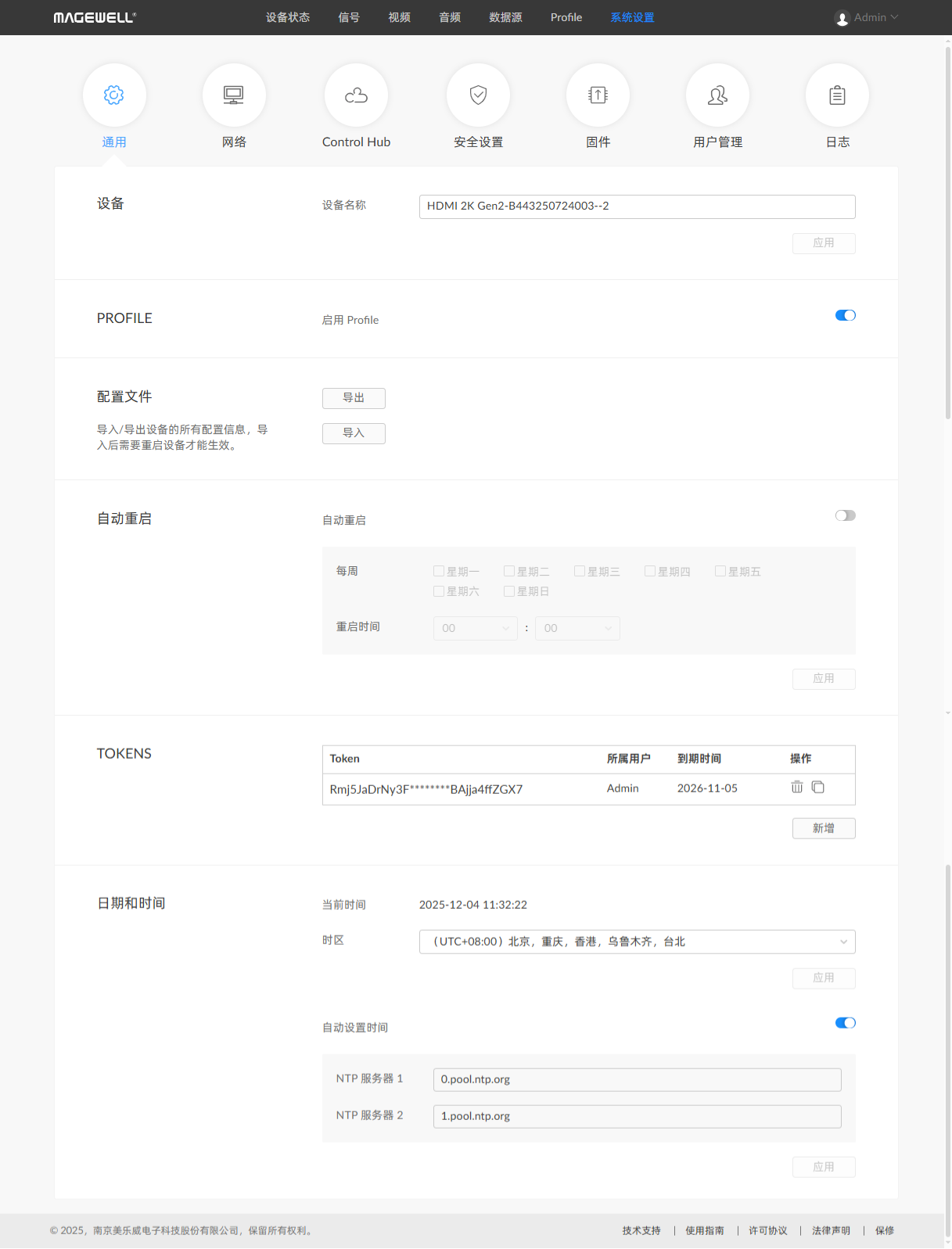Copy the token using the copy icon
Viewport: 952px width, 1249px height.
click(x=817, y=787)
